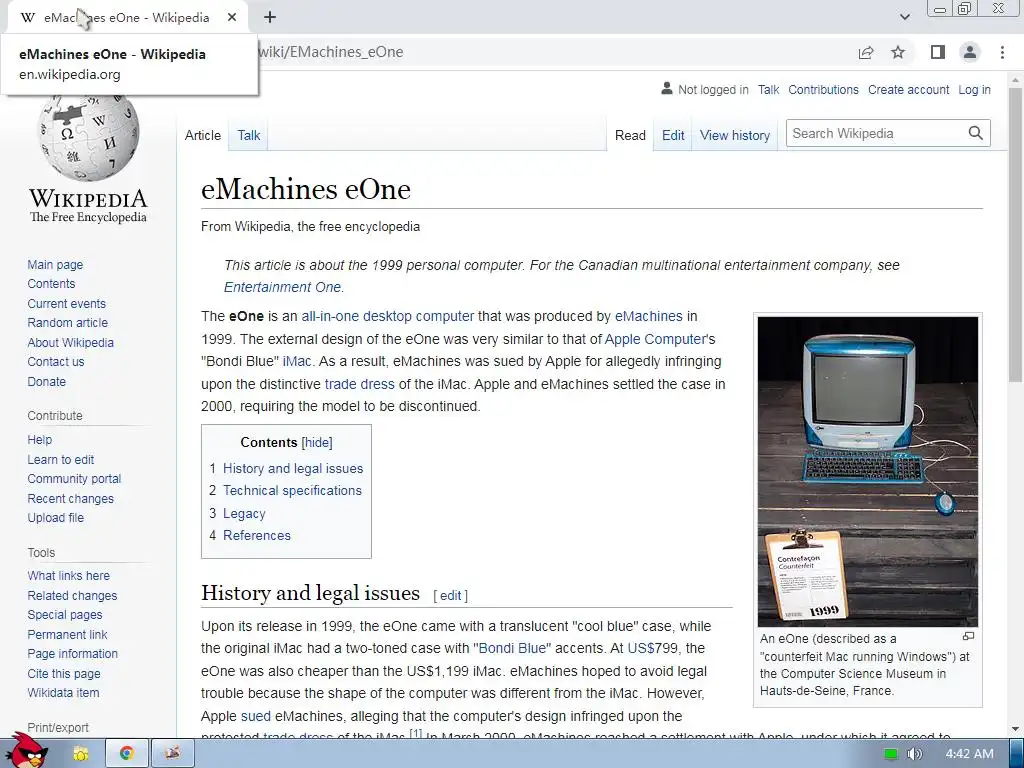Open the all-in-one desktop computer link
Screen dimensions: 1024x768
coord(387,316)
